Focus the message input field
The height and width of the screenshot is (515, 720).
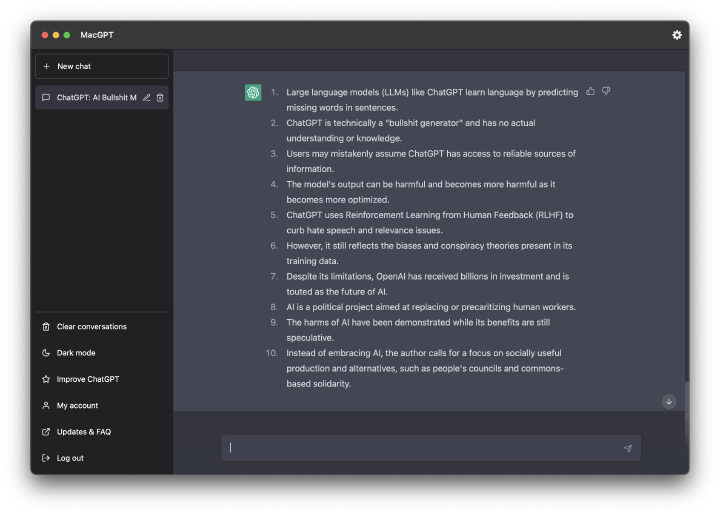[431, 448]
